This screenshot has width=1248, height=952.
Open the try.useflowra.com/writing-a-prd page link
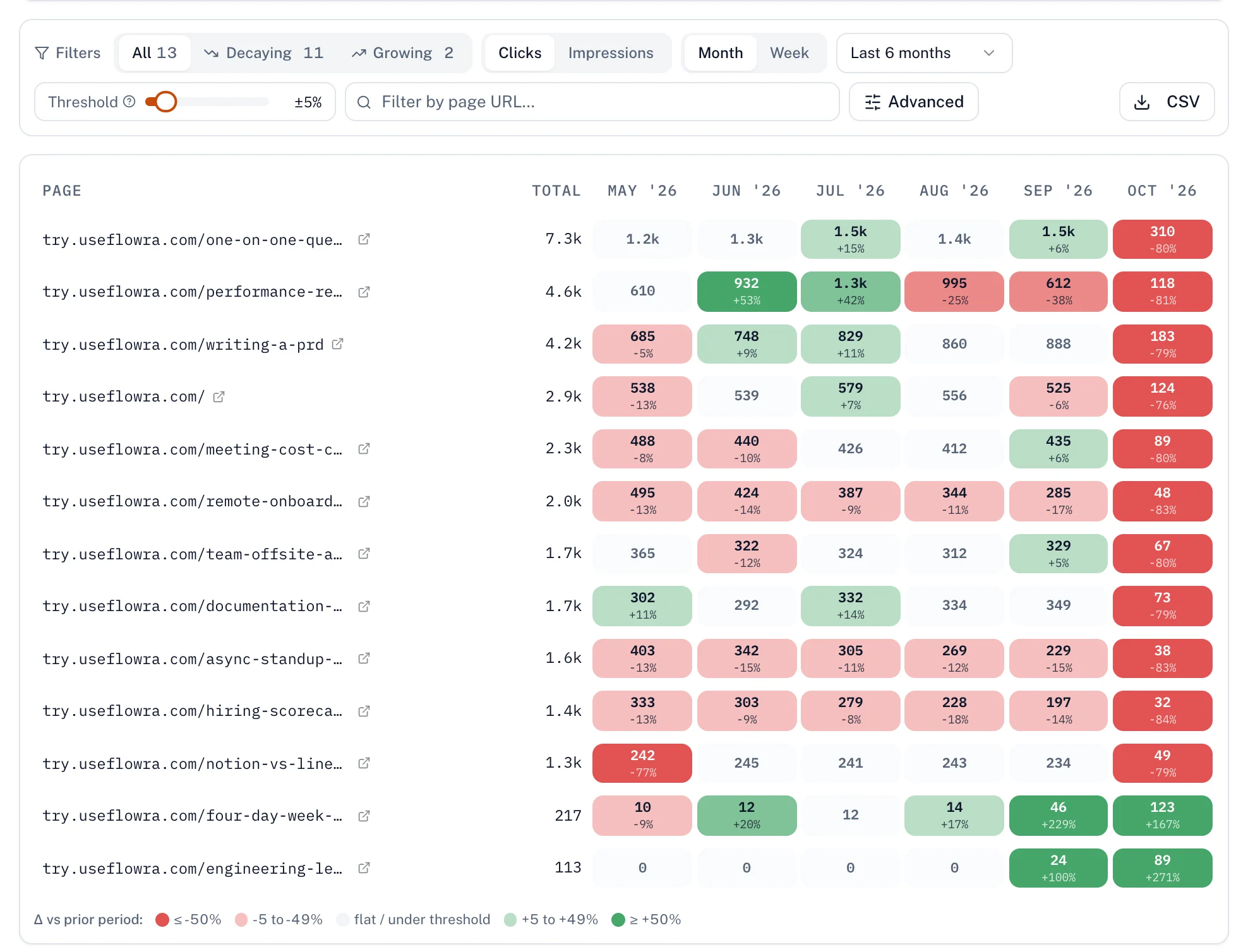tap(183, 345)
